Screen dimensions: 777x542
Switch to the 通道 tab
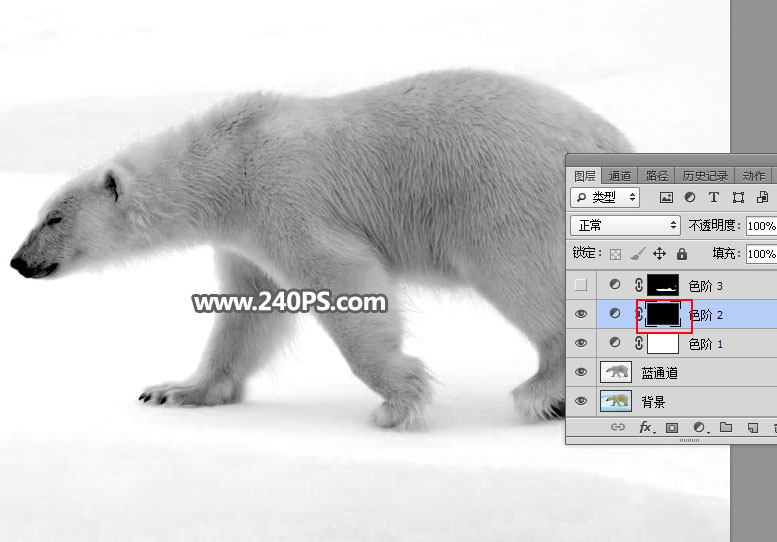pos(619,176)
